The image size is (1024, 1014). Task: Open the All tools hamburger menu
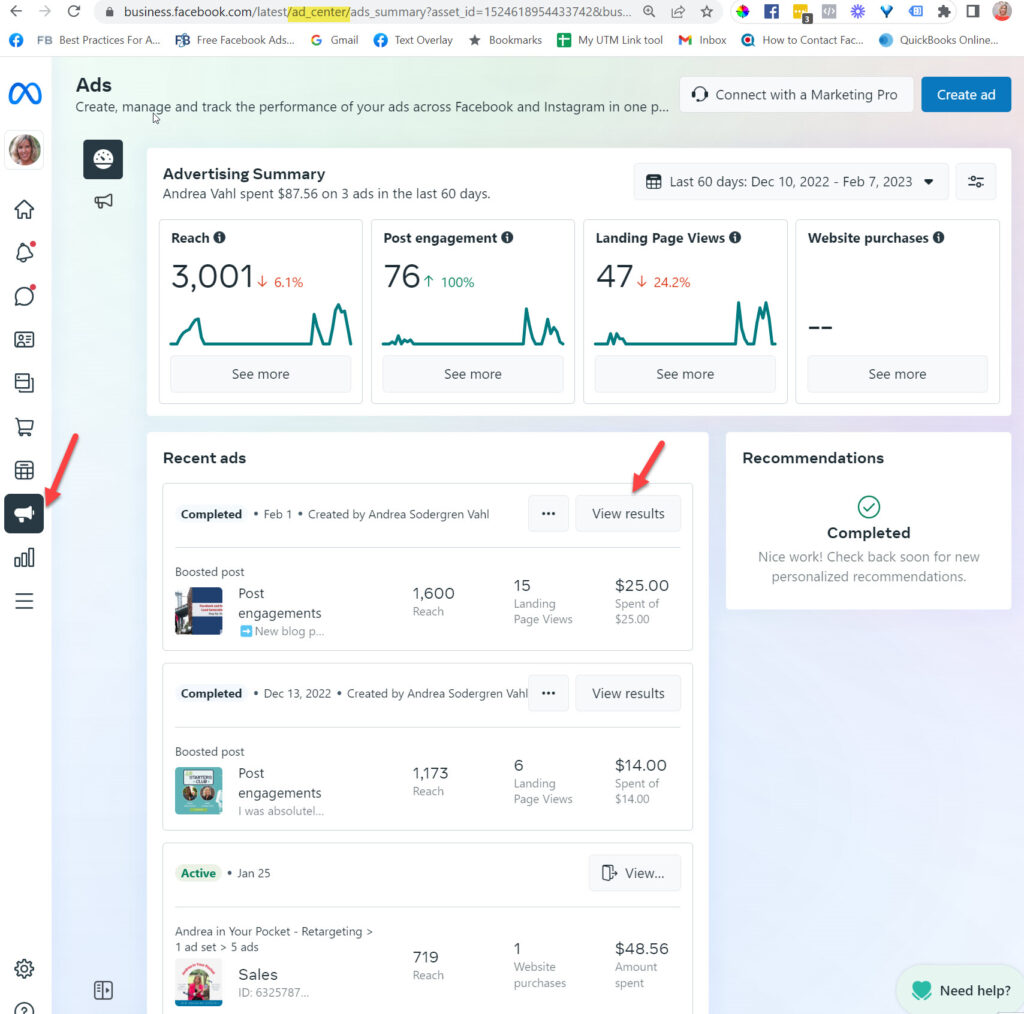click(24, 601)
